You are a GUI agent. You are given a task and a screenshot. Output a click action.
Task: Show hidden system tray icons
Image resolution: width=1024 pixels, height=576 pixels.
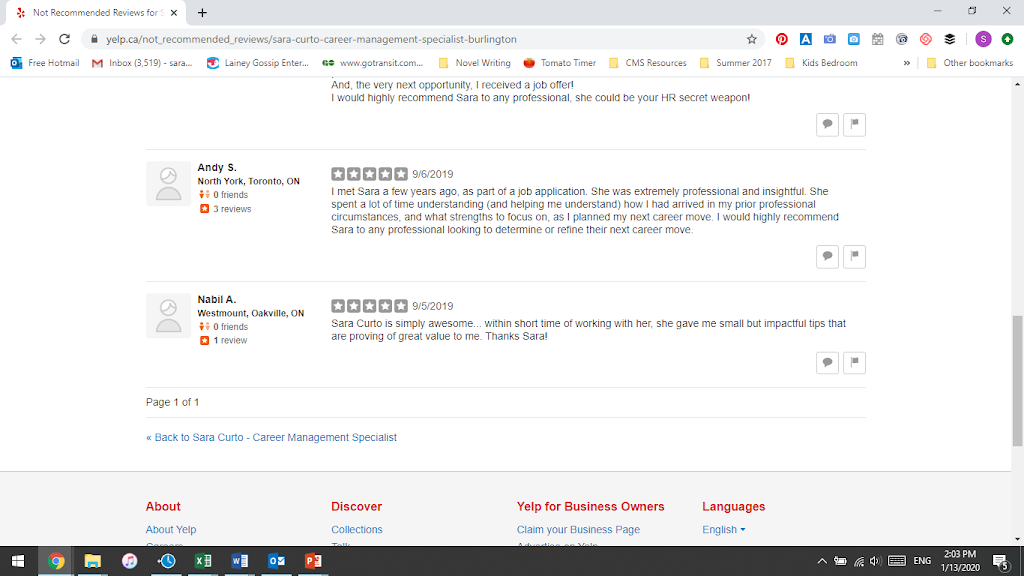pyautogui.click(x=822, y=561)
